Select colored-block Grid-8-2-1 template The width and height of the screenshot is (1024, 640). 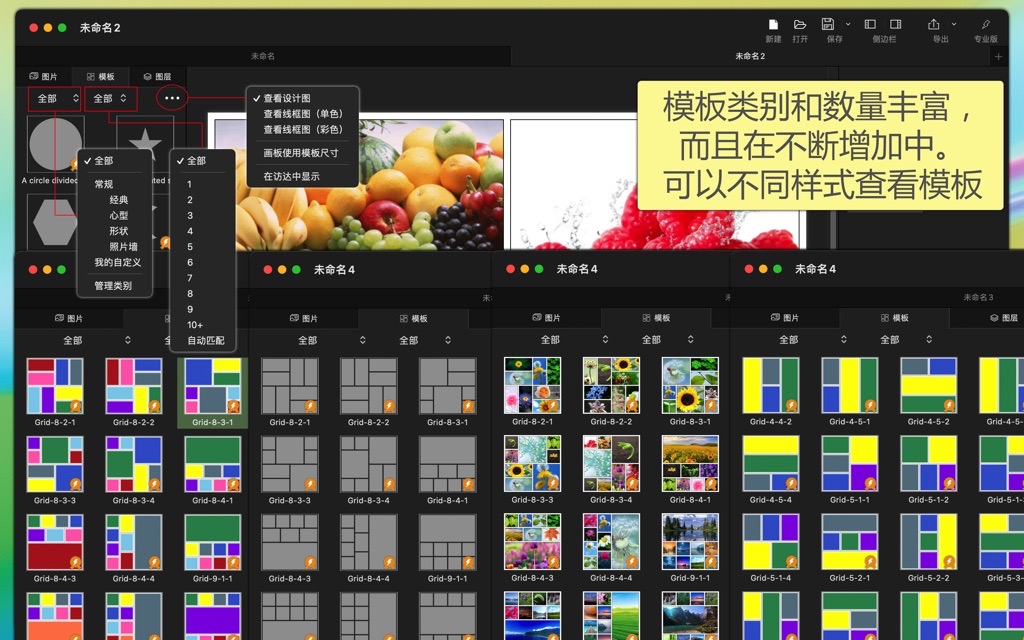[x=55, y=386]
